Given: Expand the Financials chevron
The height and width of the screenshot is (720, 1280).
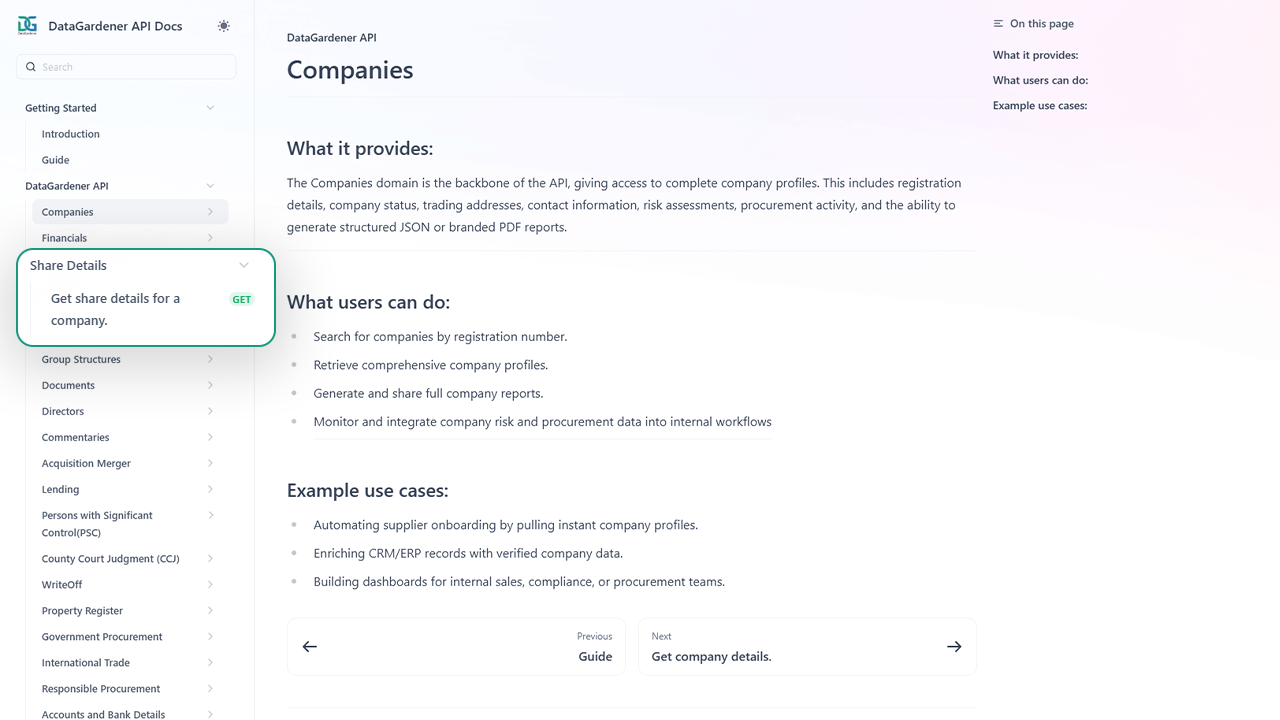Looking at the screenshot, I should (x=210, y=238).
